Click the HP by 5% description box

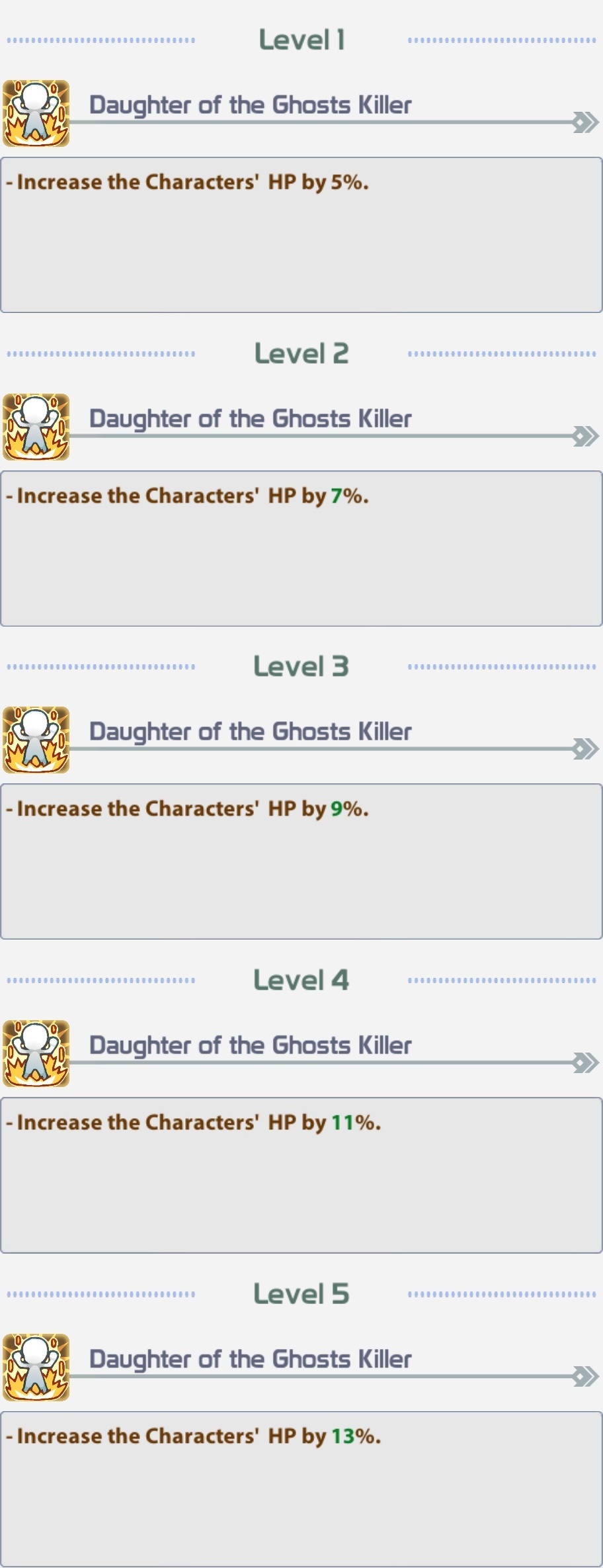[x=301, y=235]
